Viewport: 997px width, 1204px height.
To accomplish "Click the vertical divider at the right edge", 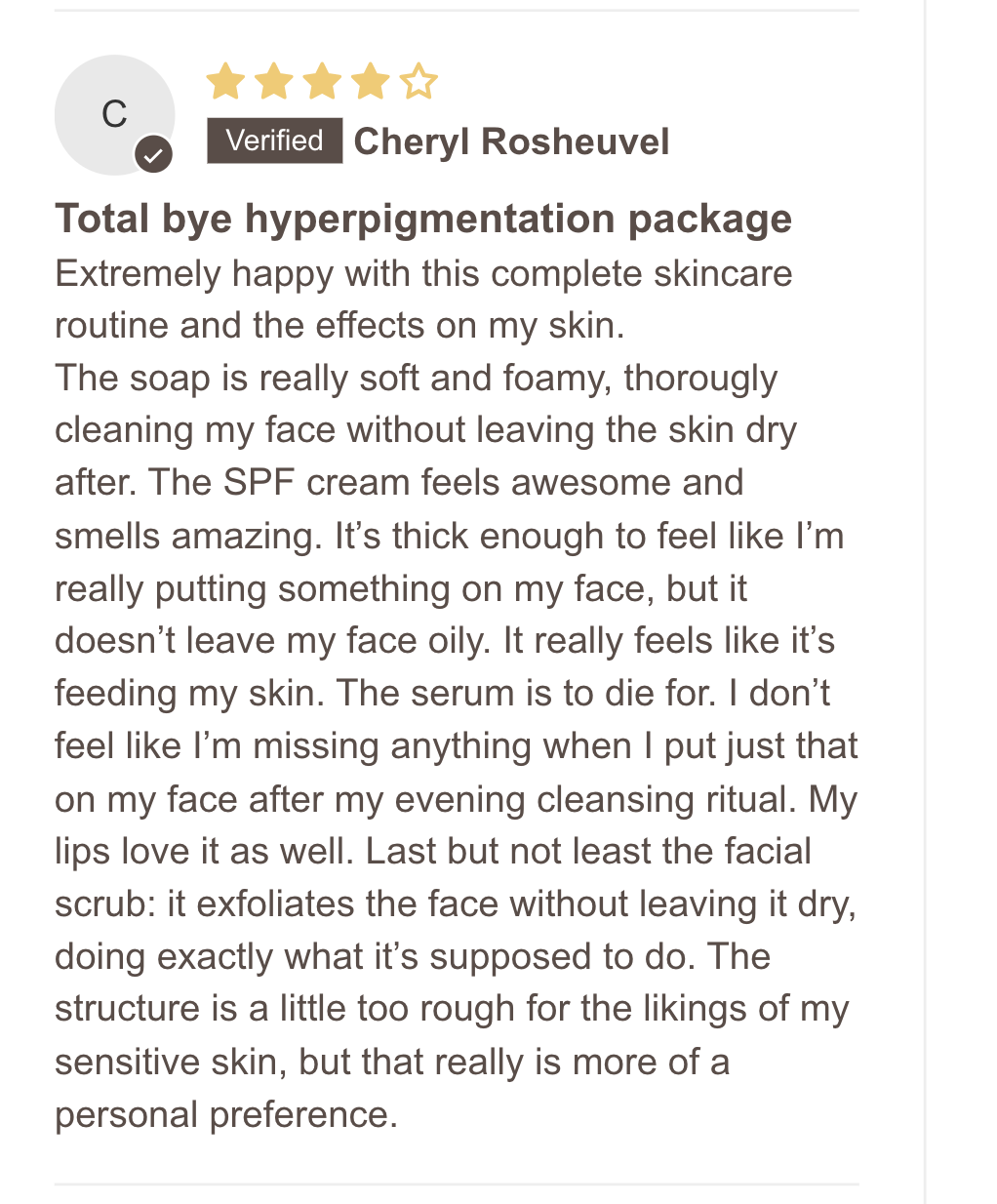I will [x=924, y=602].
